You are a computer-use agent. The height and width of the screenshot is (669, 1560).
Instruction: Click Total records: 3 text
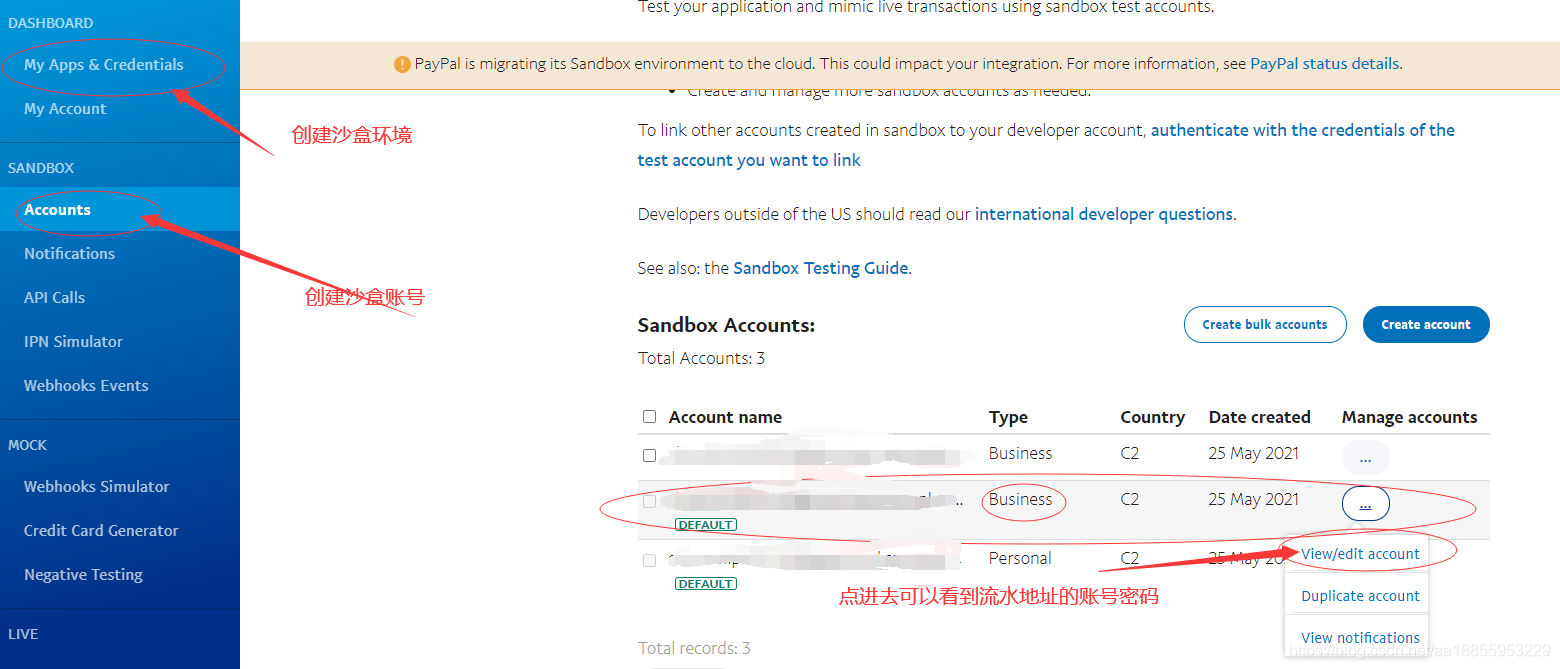click(694, 648)
